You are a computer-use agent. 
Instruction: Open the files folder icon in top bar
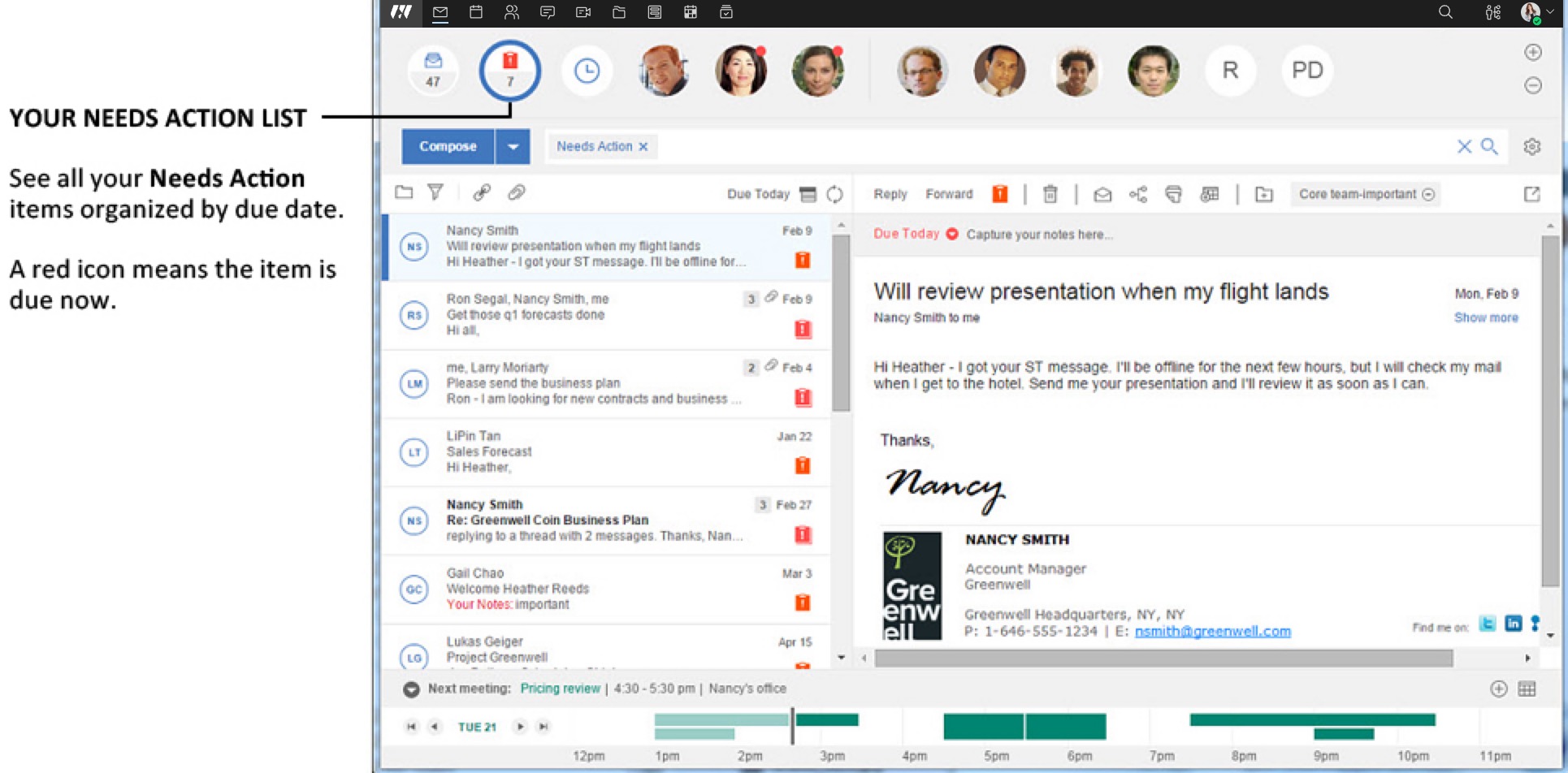click(619, 12)
